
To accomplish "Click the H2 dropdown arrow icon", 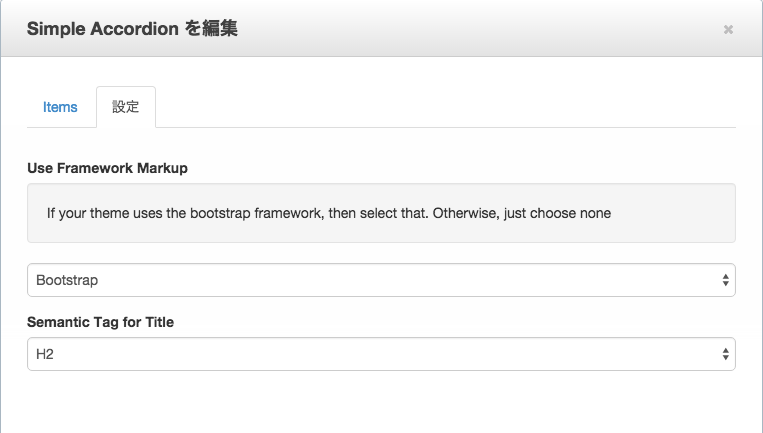I will pos(726,354).
